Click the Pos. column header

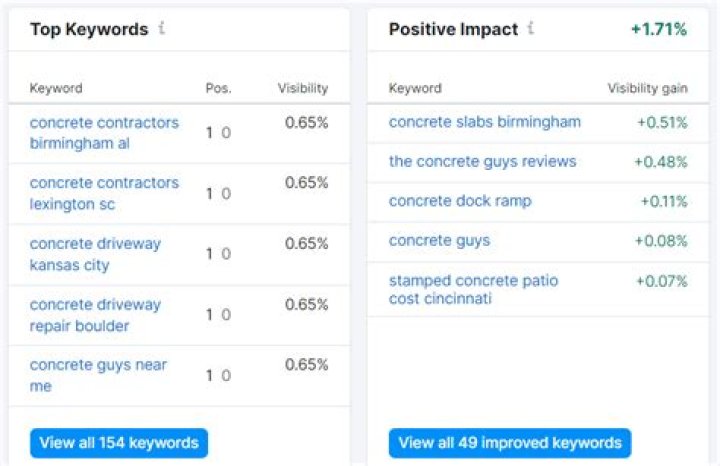(x=218, y=88)
